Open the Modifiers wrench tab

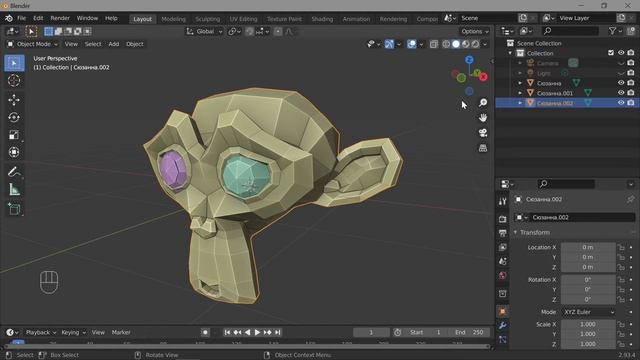coord(502,325)
